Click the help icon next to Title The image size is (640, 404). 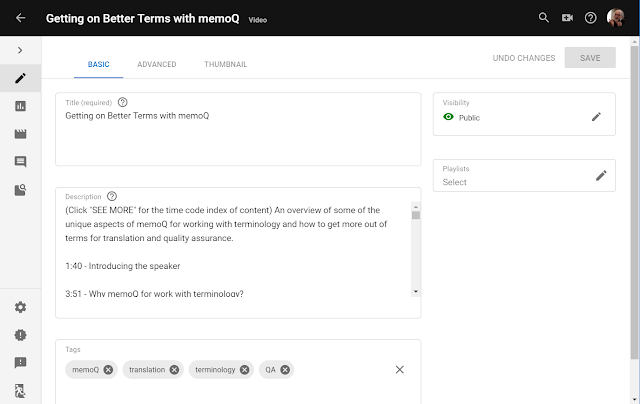tap(123, 102)
